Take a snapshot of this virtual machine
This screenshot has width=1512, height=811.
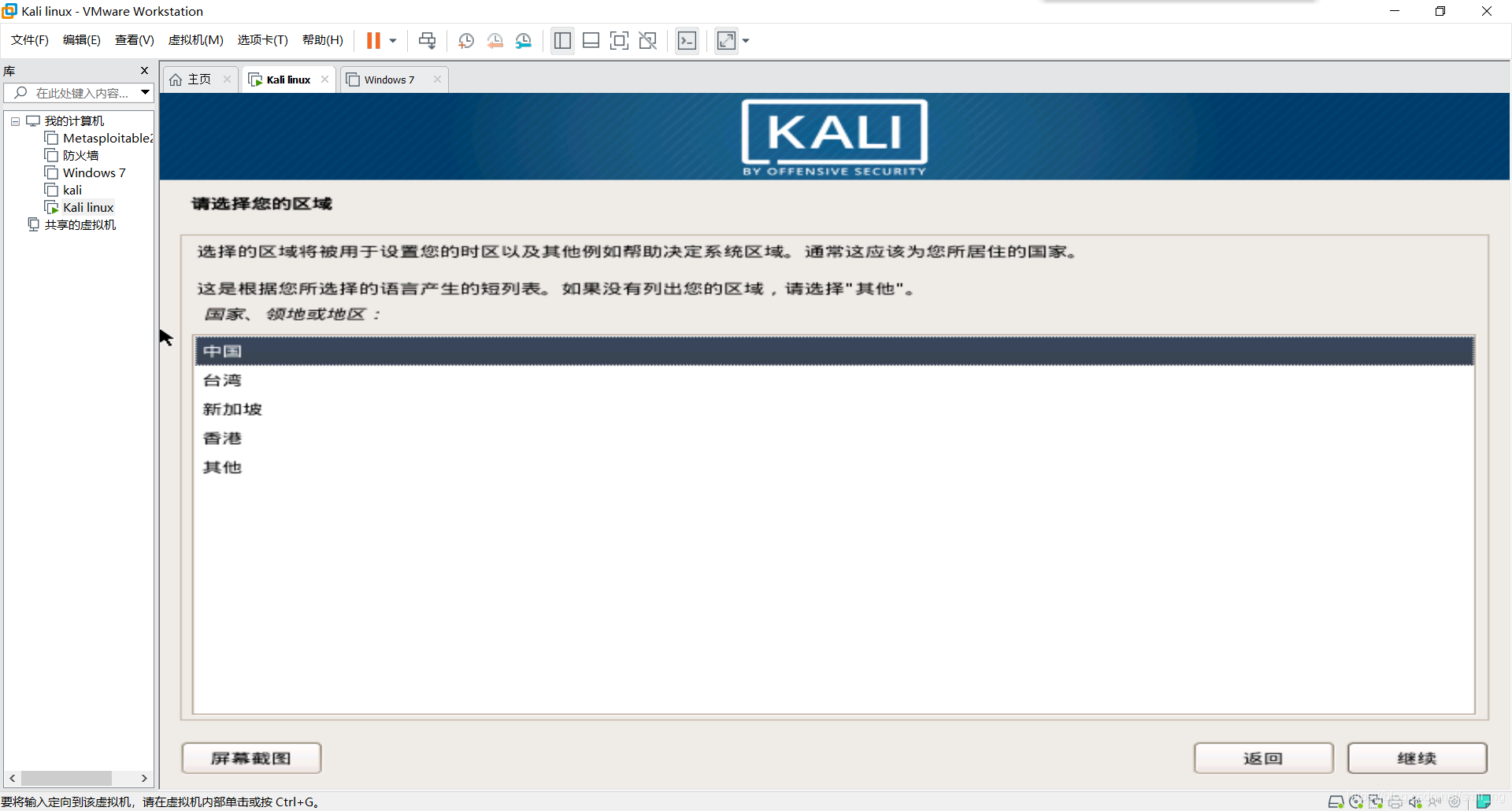click(465, 40)
